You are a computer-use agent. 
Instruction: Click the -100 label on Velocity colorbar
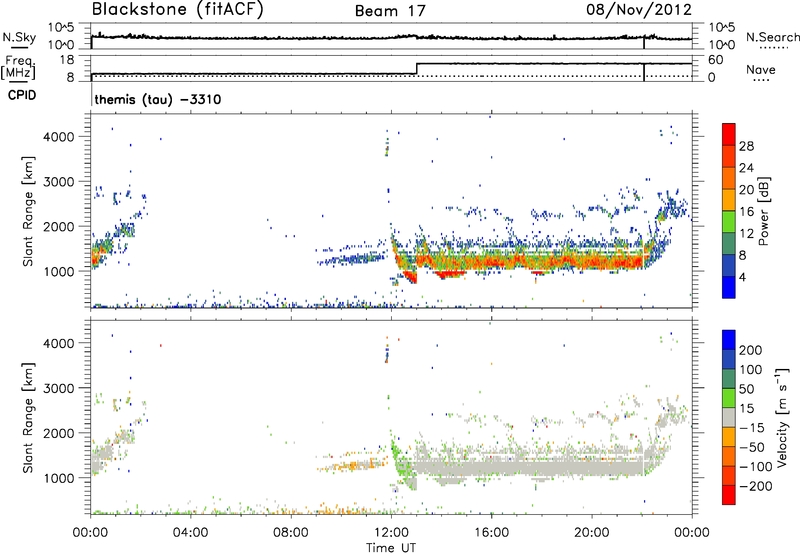756,467
